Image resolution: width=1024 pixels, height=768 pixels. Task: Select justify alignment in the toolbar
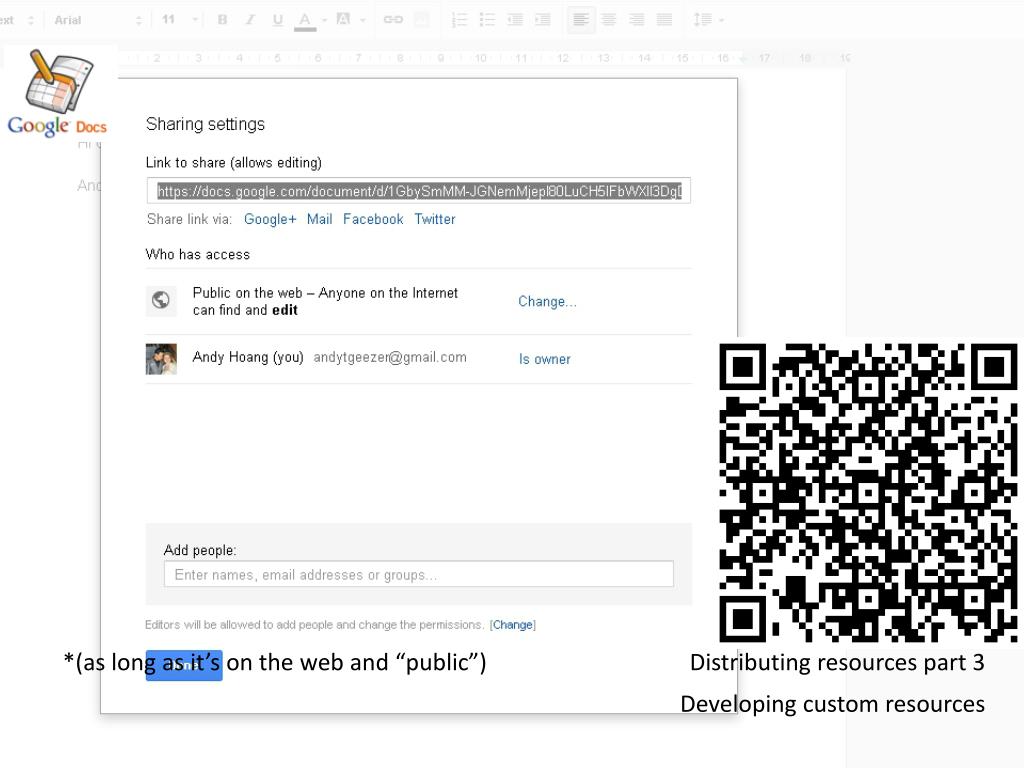(664, 20)
